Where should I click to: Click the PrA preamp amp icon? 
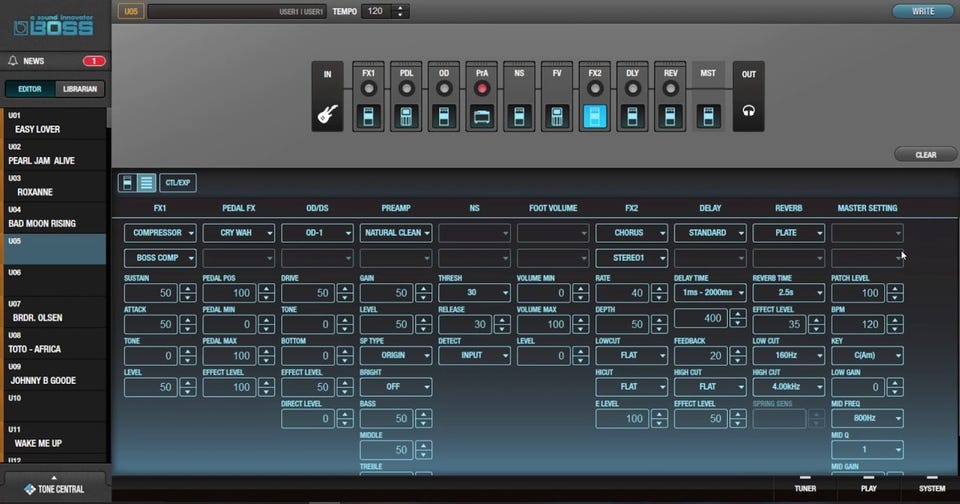pyautogui.click(x=482, y=116)
